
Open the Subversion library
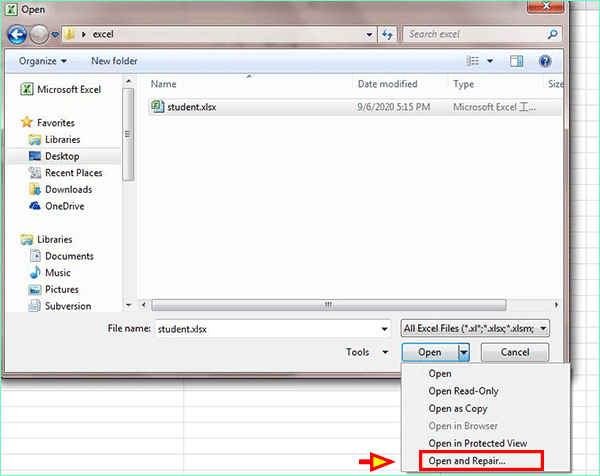coord(60,306)
